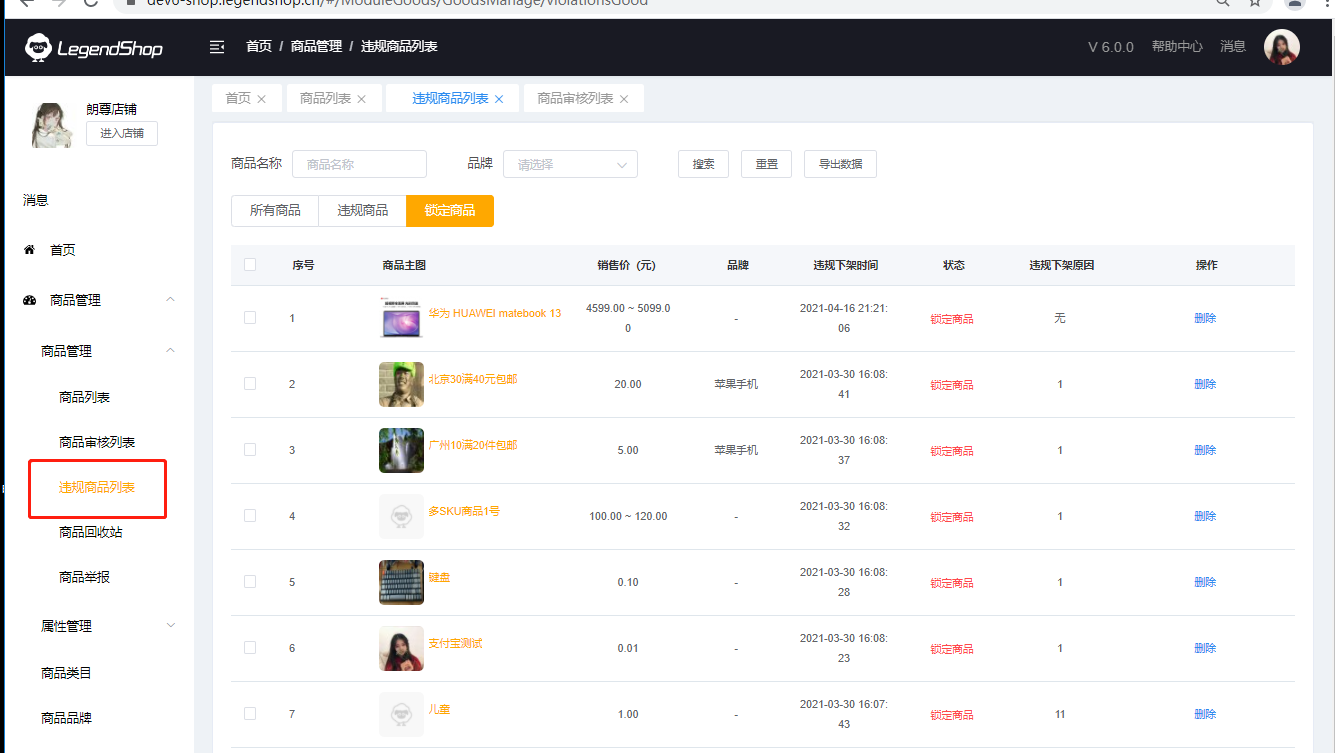1335x753 pixels.
Task: Open the user avatar in top right
Action: [x=1281, y=47]
